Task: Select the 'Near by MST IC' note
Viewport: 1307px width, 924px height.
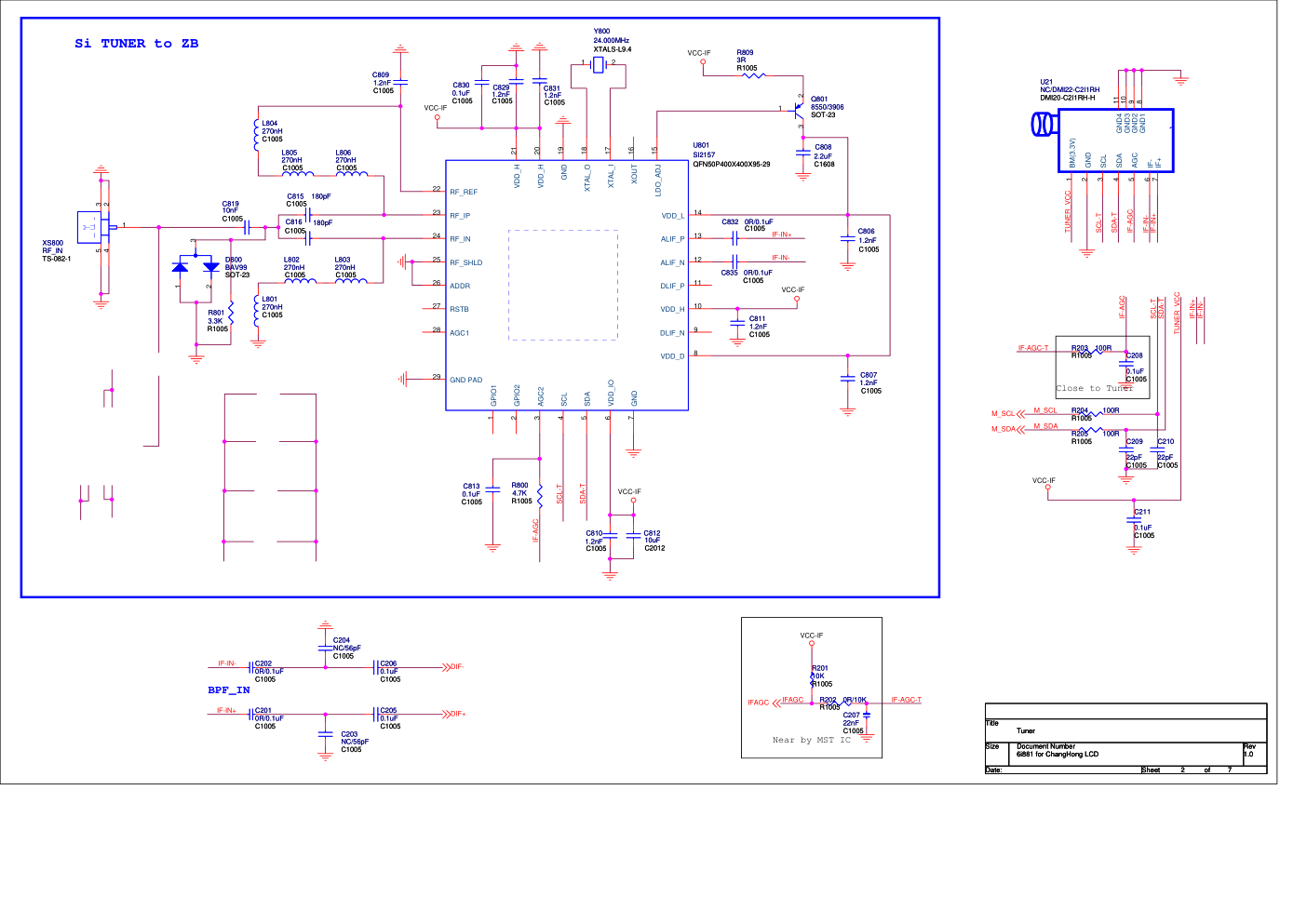Action: click(x=812, y=741)
